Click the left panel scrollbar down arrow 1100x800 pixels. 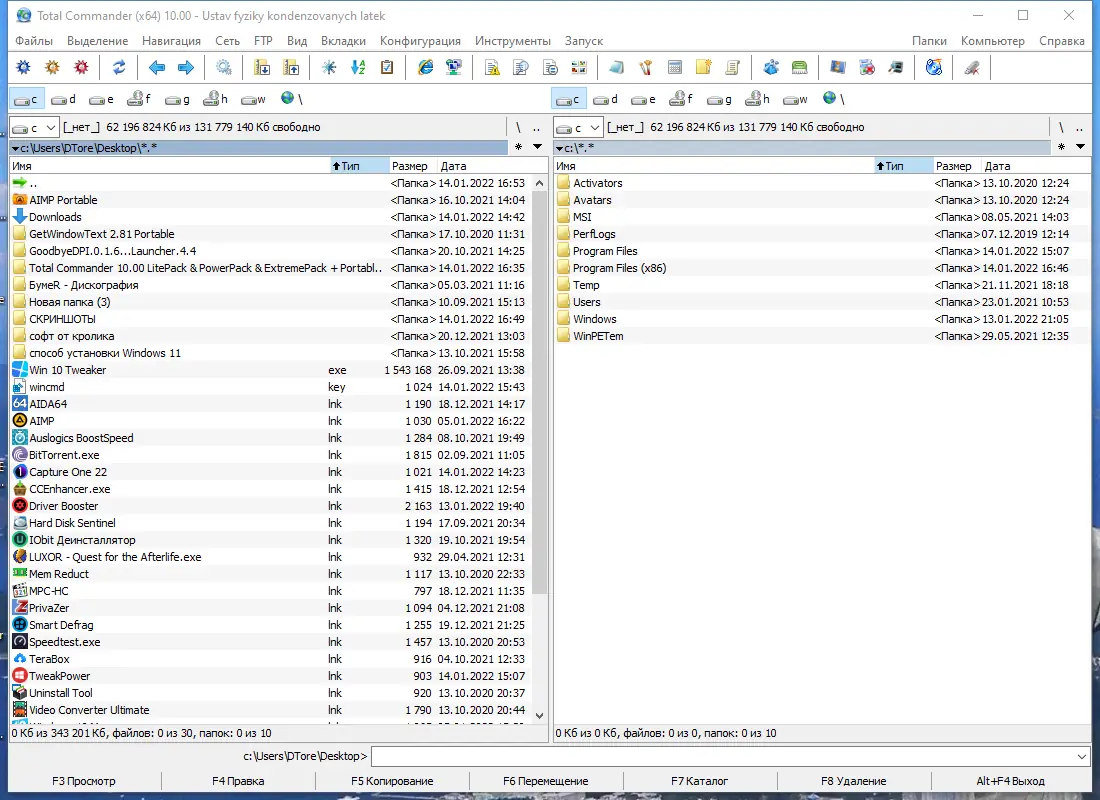(x=539, y=716)
